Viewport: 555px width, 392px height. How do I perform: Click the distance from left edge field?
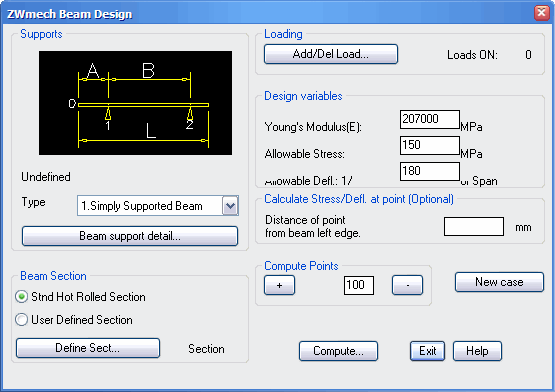coord(474,227)
